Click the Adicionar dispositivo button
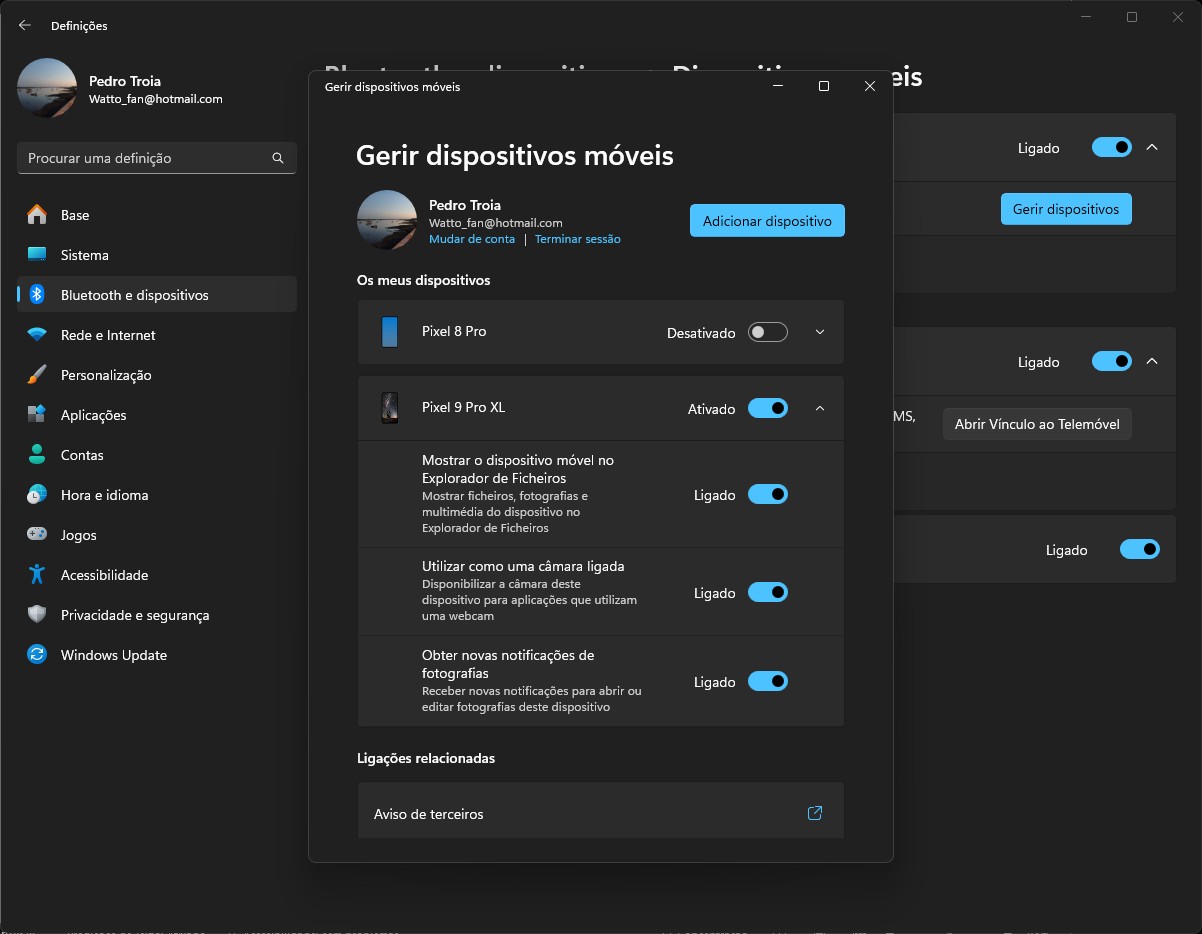 (767, 221)
